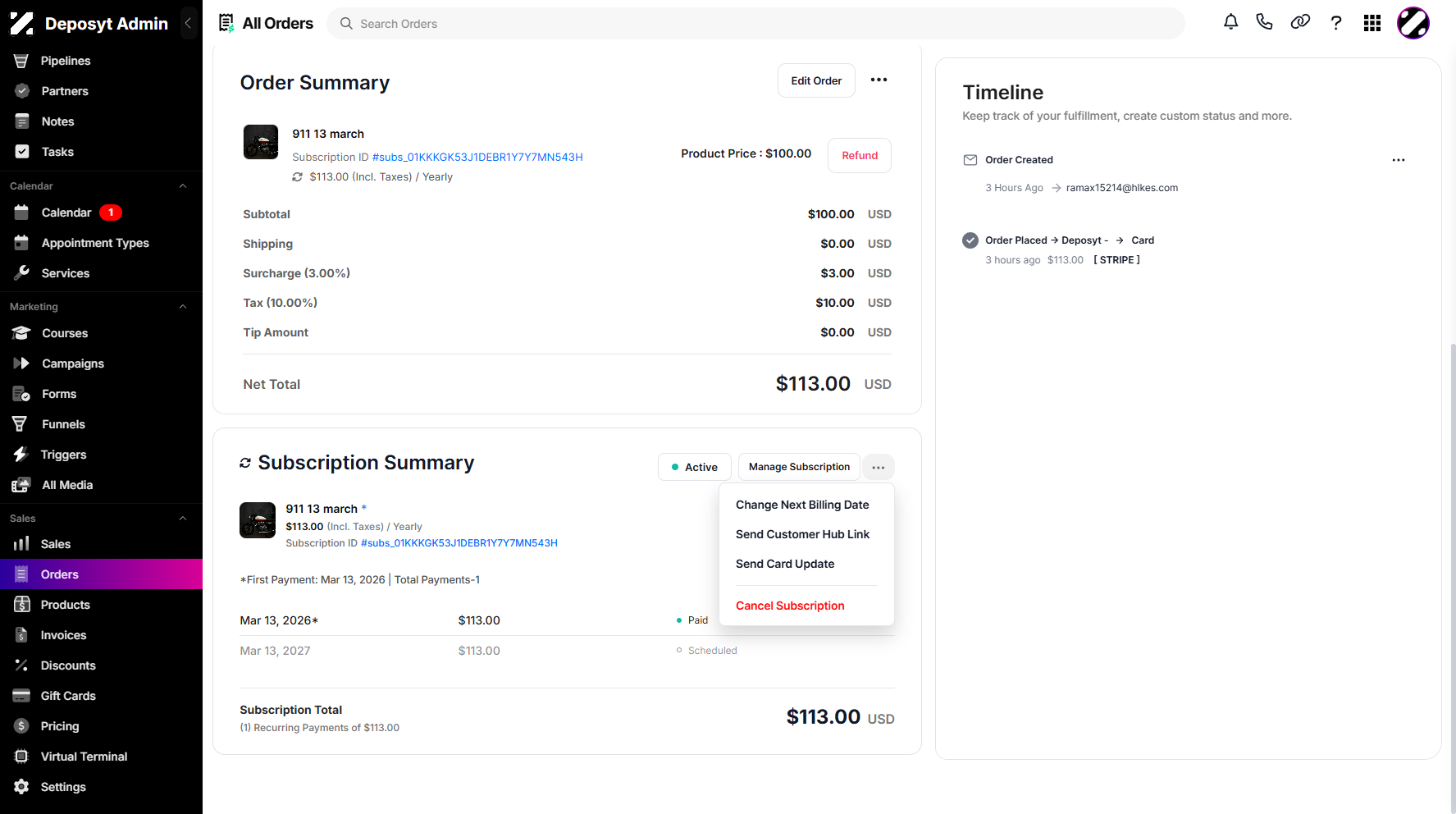Open the apps grid icon

click(1372, 23)
